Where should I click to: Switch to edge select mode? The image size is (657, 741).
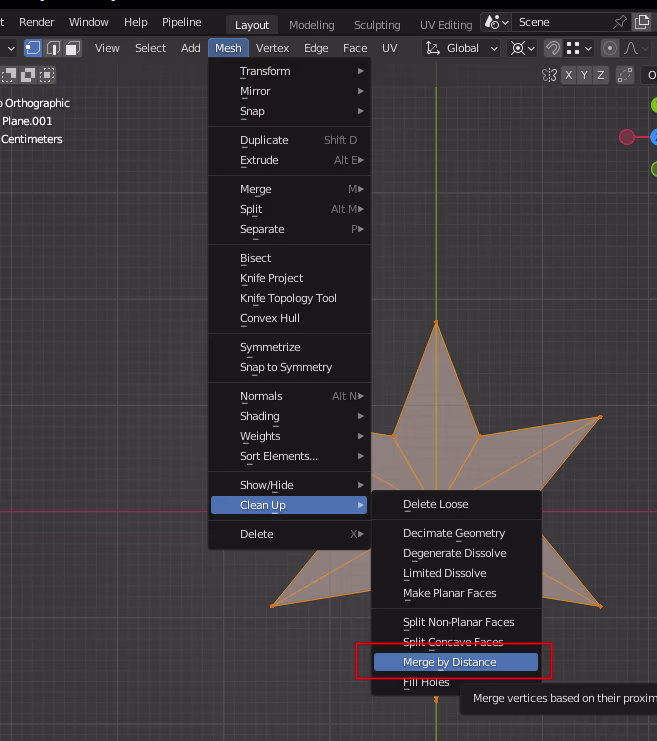pyautogui.click(x=53, y=48)
